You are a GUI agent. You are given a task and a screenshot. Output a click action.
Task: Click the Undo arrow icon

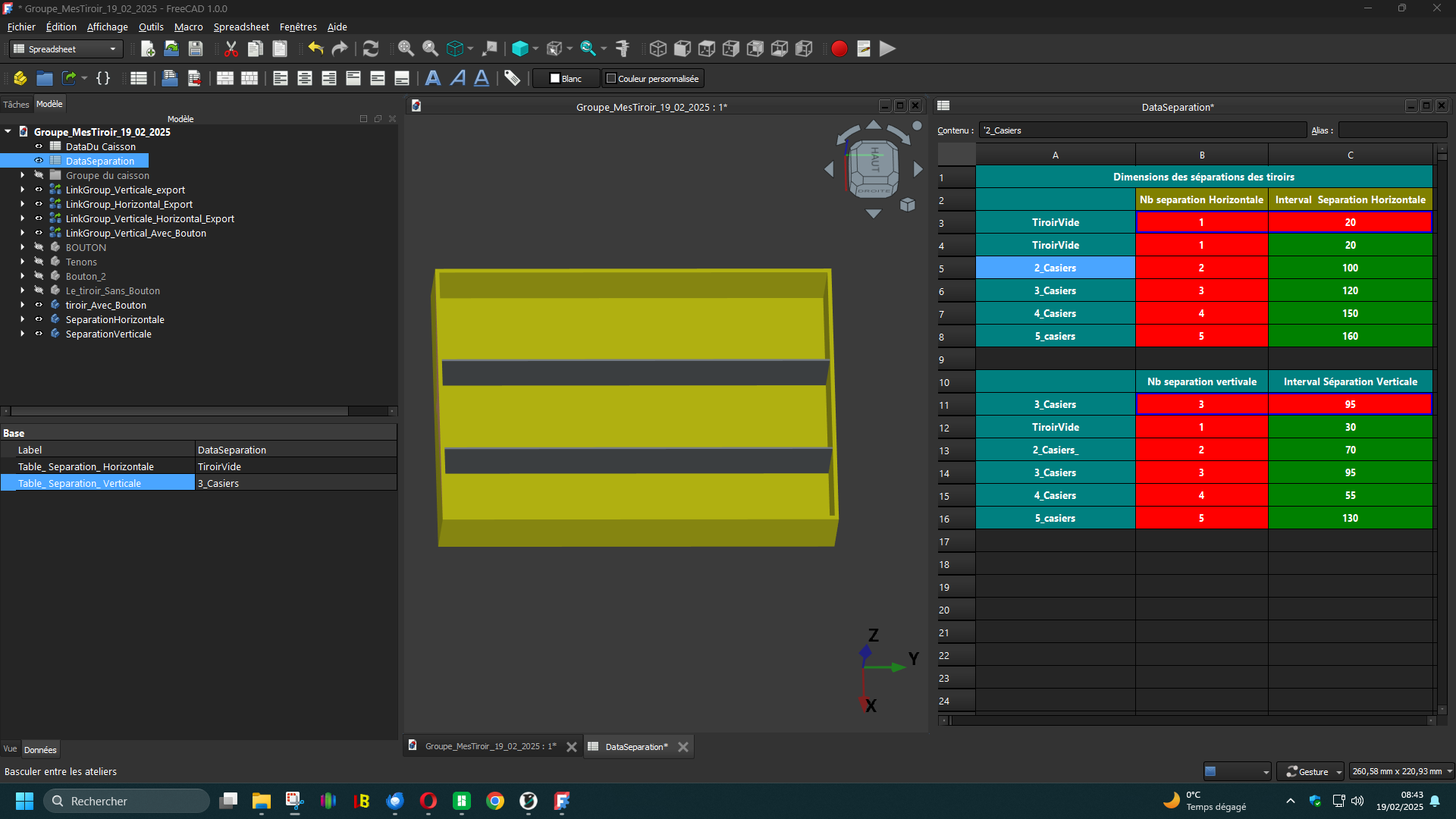click(315, 49)
